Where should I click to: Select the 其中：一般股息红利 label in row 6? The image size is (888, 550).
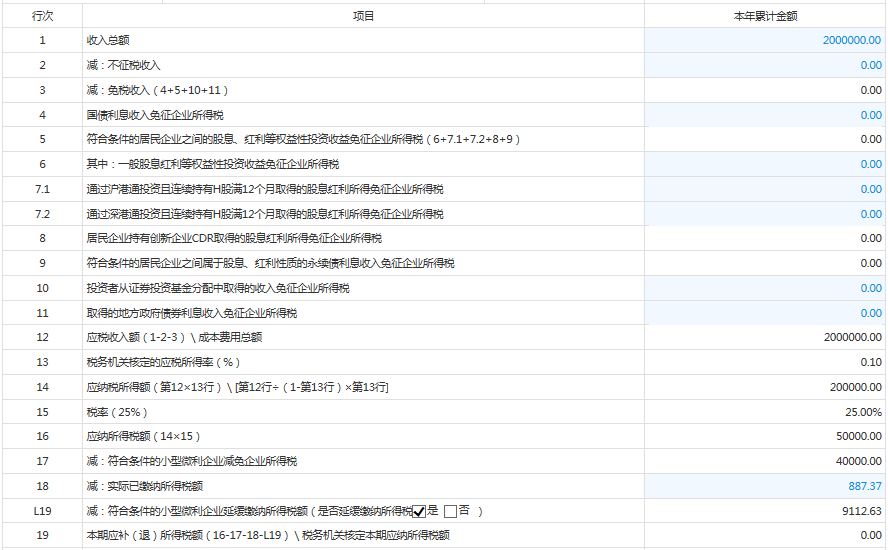(212, 164)
